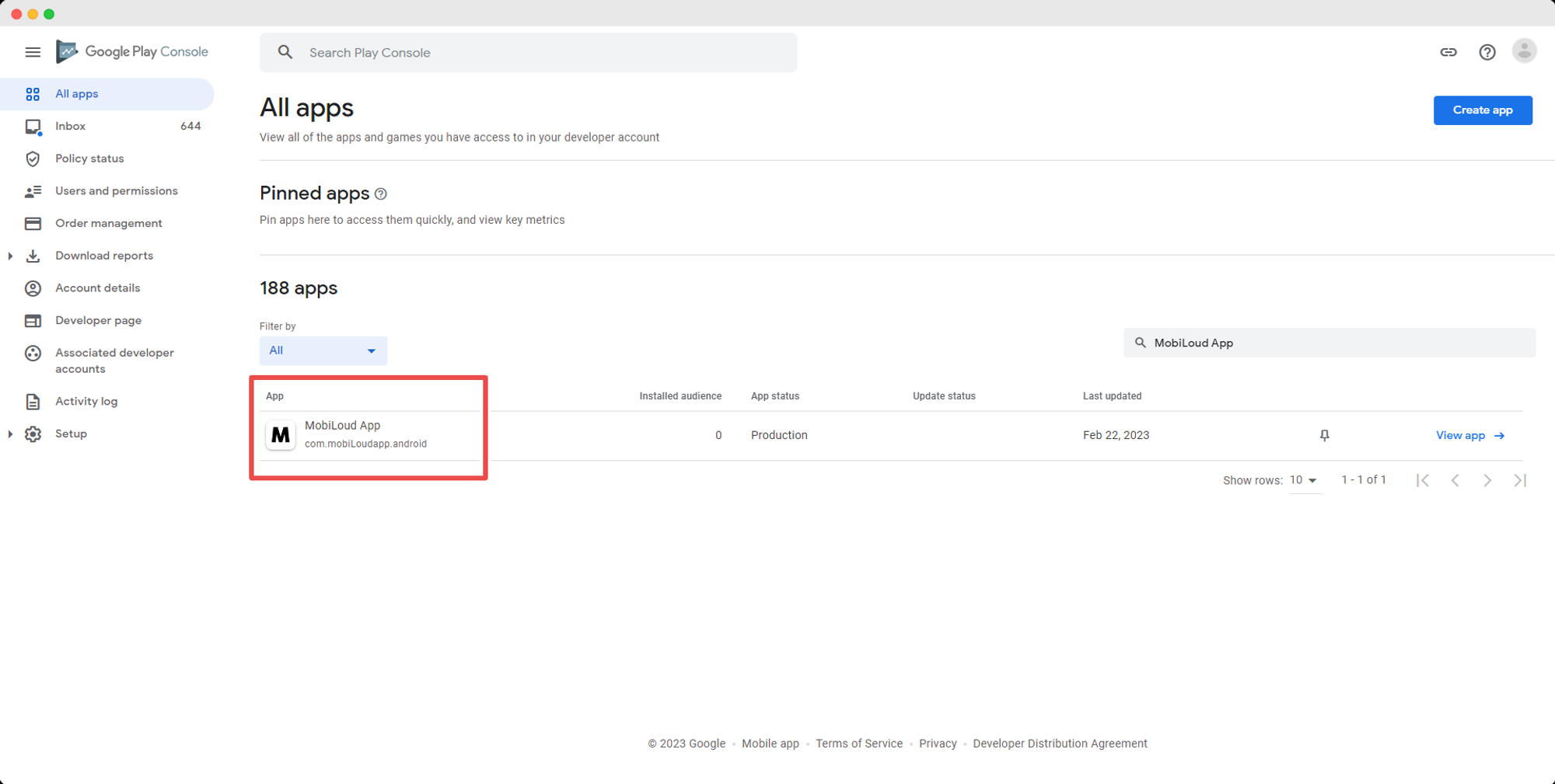
Task: Expand the Setup section
Action: click(x=10, y=434)
